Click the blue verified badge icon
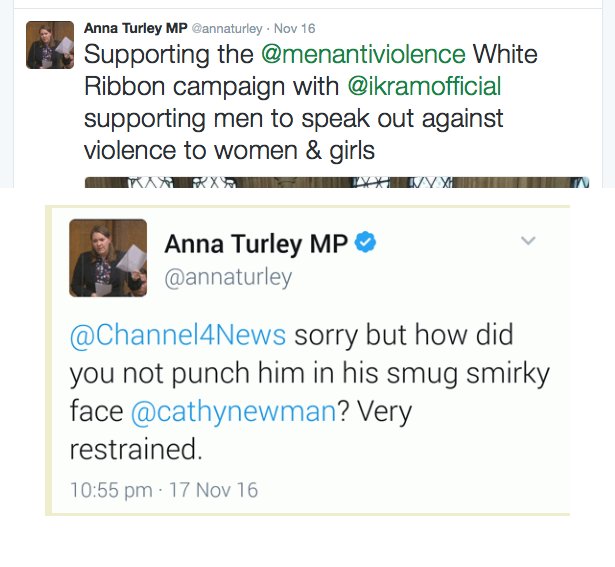Image resolution: width=615 pixels, height=567 pixels. coord(365,242)
